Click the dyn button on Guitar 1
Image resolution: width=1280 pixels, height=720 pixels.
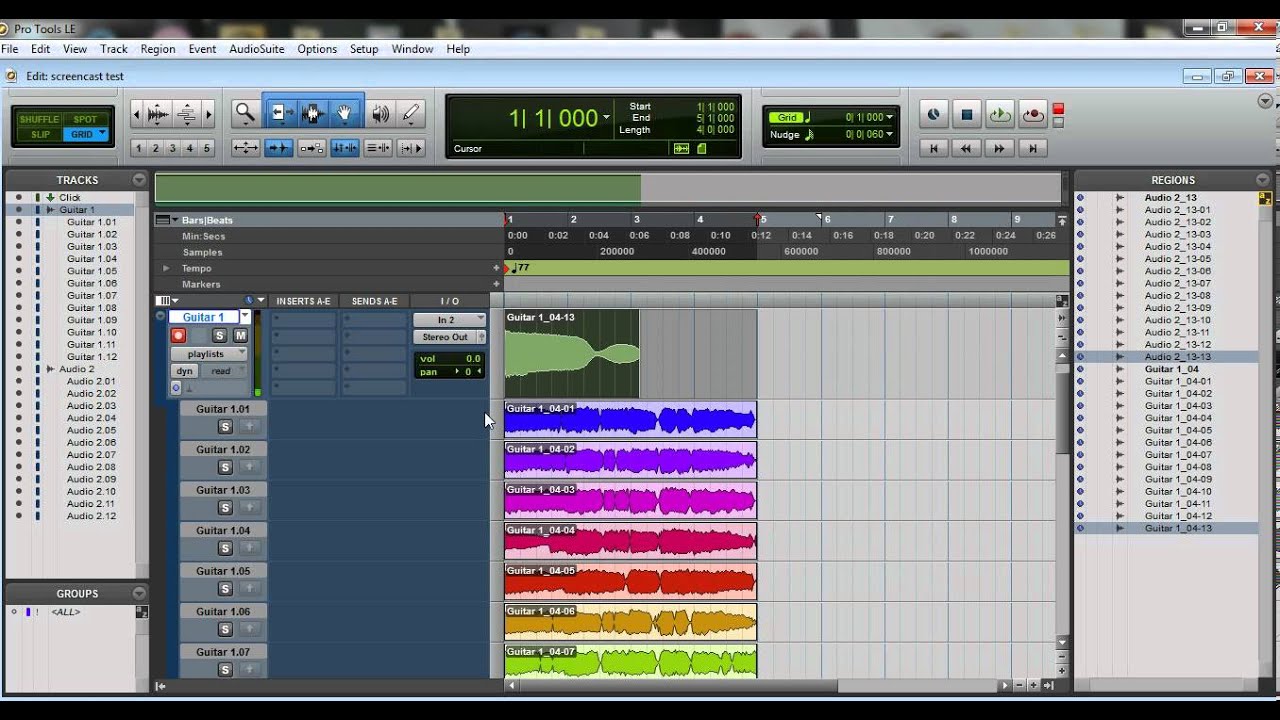(184, 371)
